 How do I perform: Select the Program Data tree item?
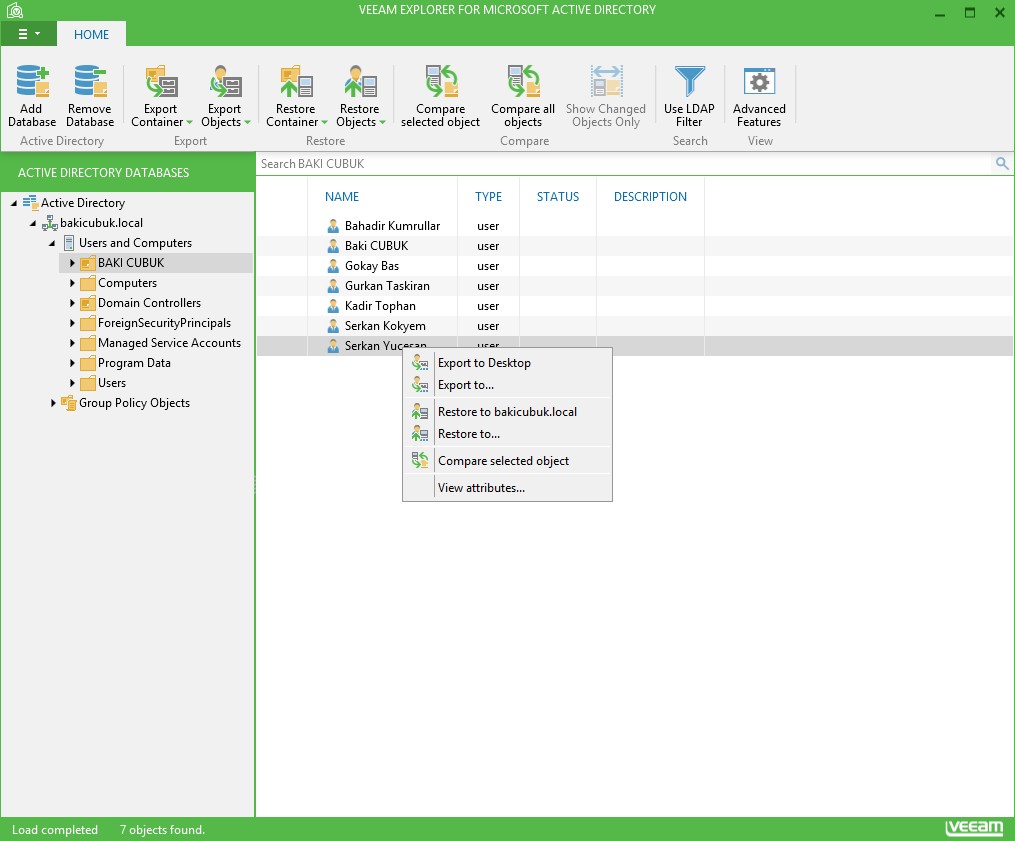tap(134, 363)
